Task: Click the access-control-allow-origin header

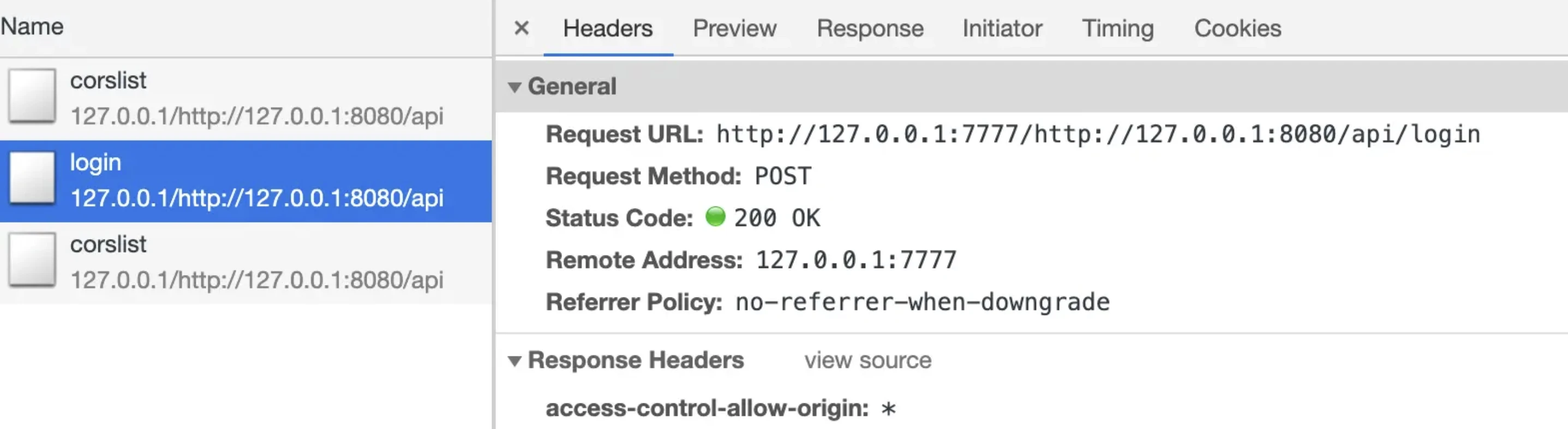Action: click(707, 408)
